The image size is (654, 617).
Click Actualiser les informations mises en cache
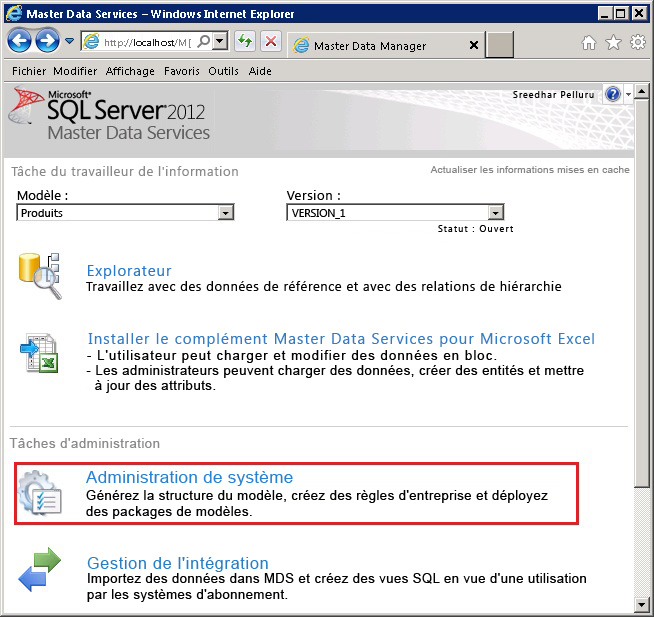click(x=530, y=170)
